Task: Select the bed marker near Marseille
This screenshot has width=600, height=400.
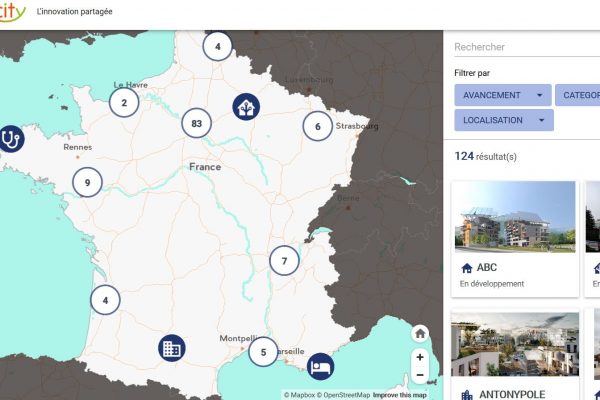Action: pyautogui.click(x=320, y=366)
